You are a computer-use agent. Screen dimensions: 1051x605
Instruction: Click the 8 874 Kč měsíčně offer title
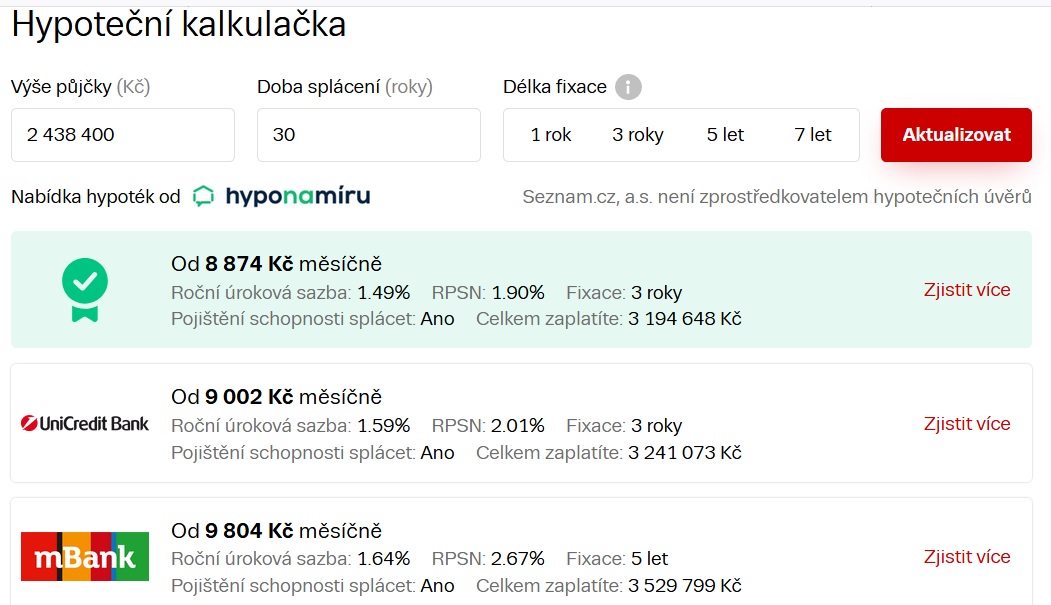coord(277,264)
